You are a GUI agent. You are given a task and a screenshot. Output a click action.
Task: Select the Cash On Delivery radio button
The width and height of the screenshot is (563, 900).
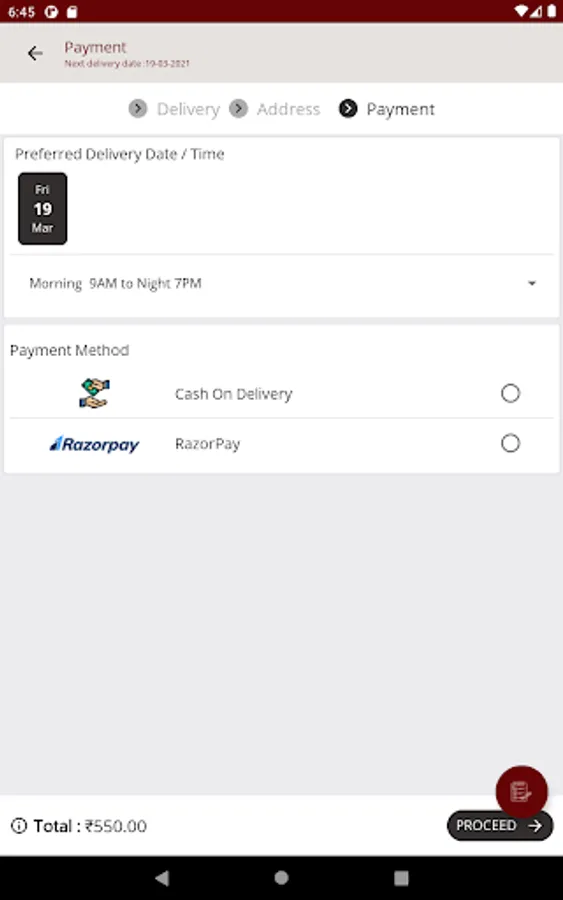[x=510, y=394]
